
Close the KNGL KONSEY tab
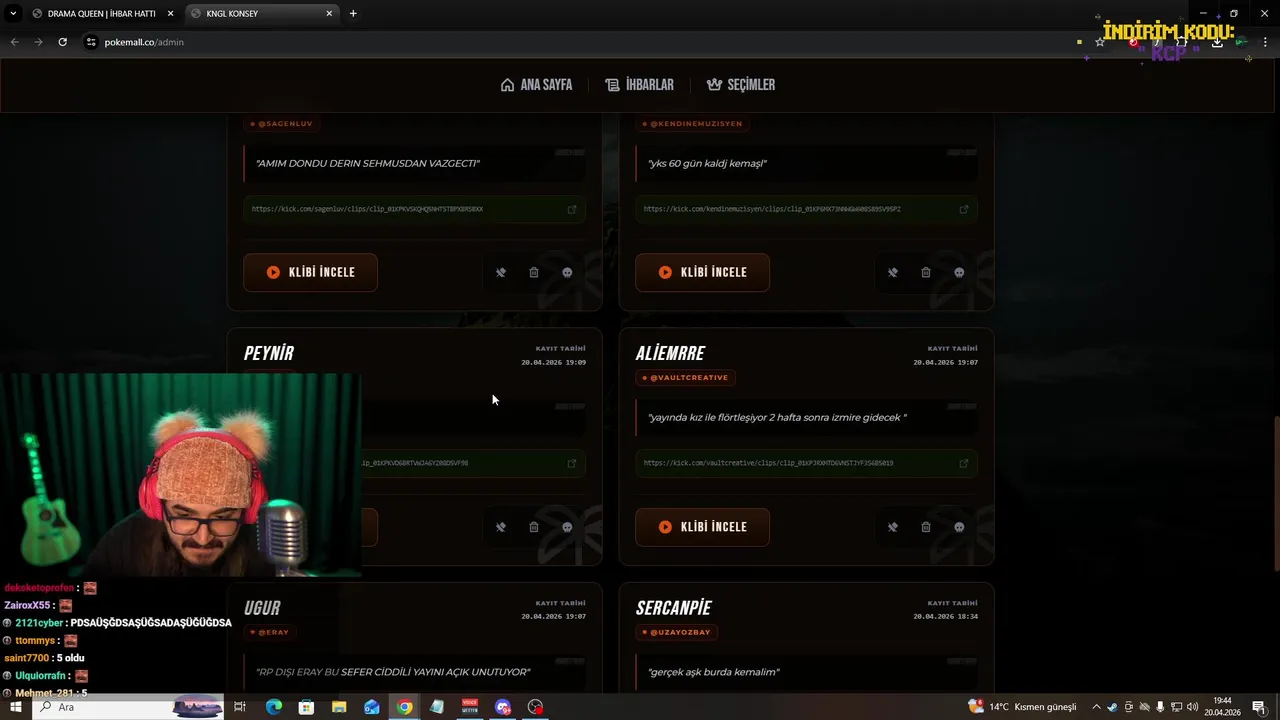click(x=329, y=14)
